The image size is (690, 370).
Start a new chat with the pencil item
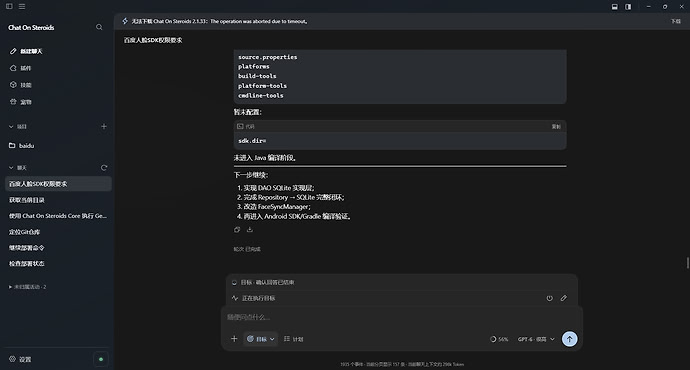(26, 51)
